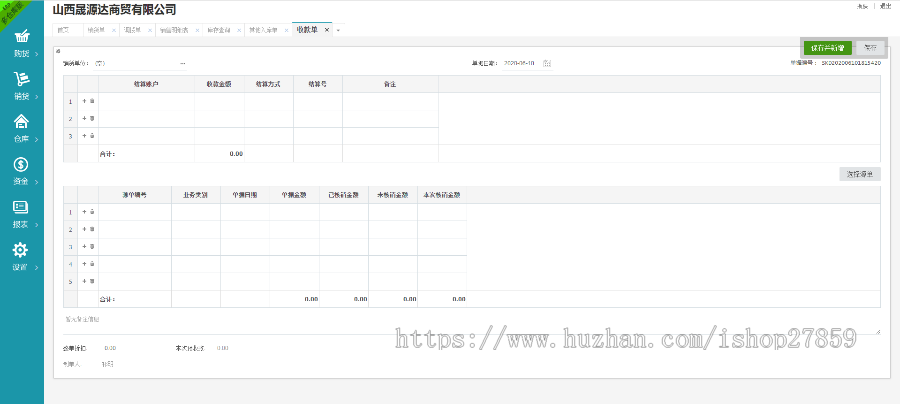
Task: Click the 收款金额 cell in row 1
Action: pyautogui.click(x=220, y=101)
